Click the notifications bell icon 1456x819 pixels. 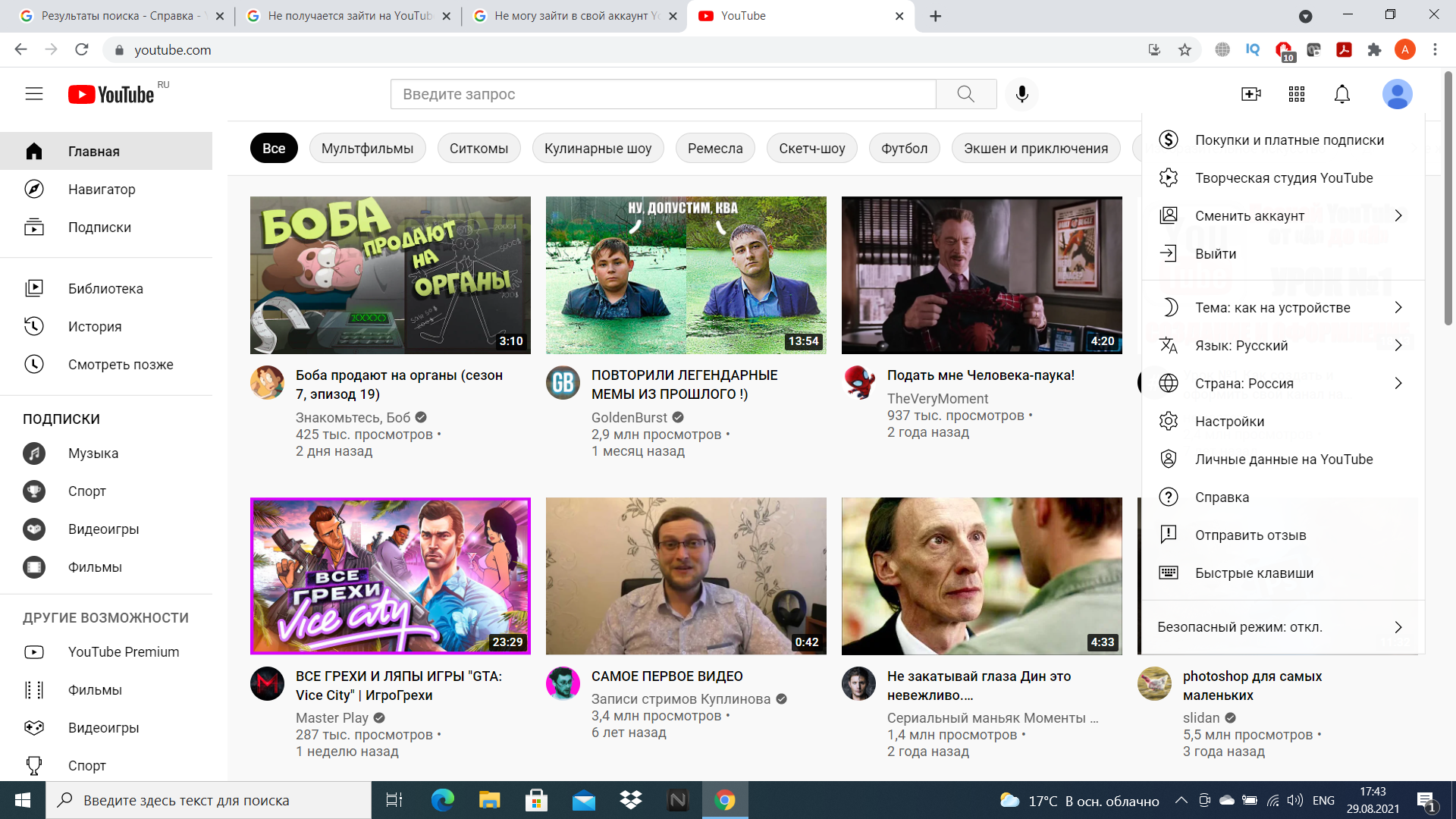point(1341,94)
